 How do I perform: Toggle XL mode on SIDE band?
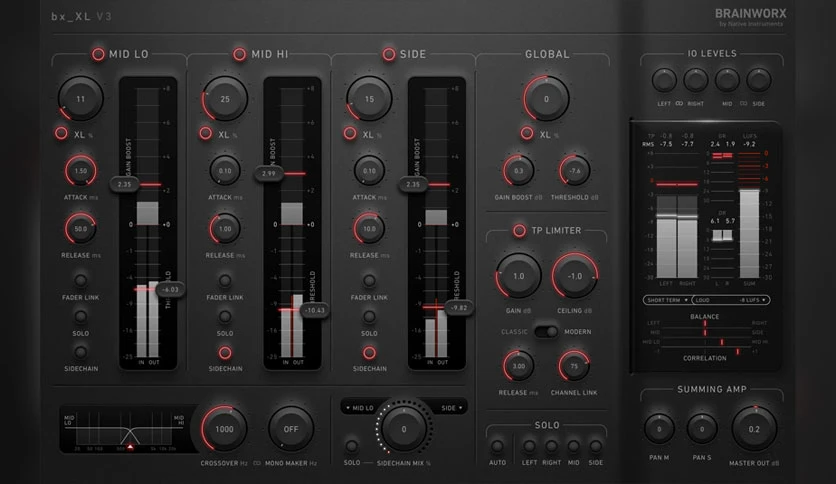point(350,133)
